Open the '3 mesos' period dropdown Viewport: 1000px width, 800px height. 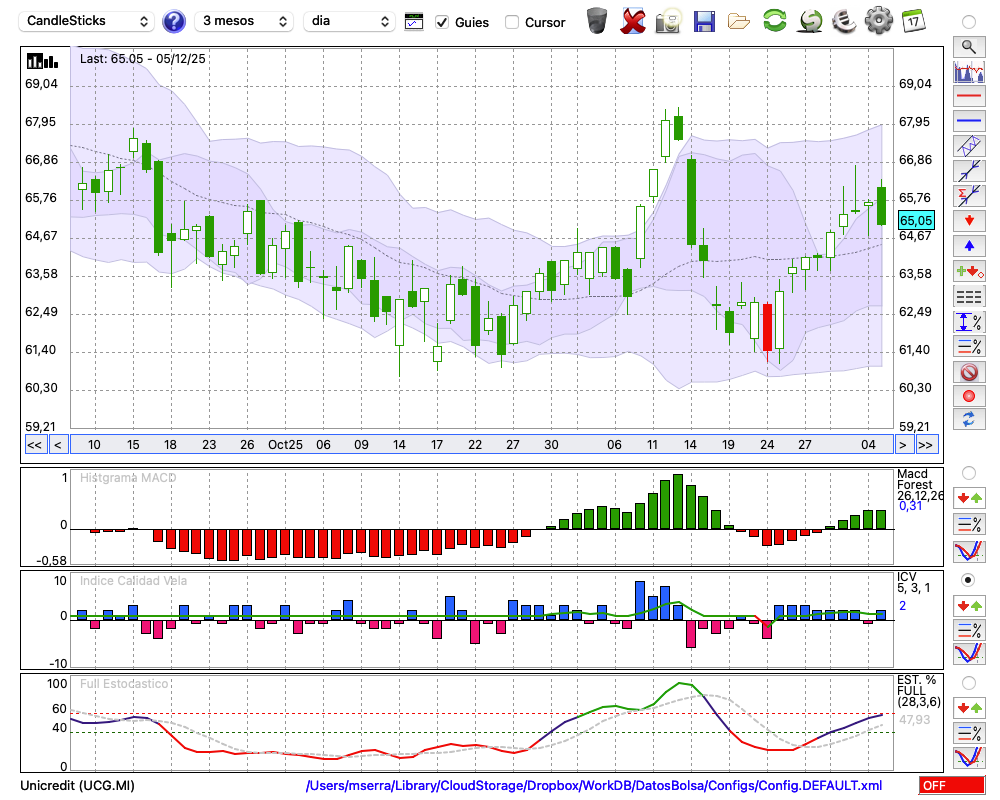coord(244,21)
